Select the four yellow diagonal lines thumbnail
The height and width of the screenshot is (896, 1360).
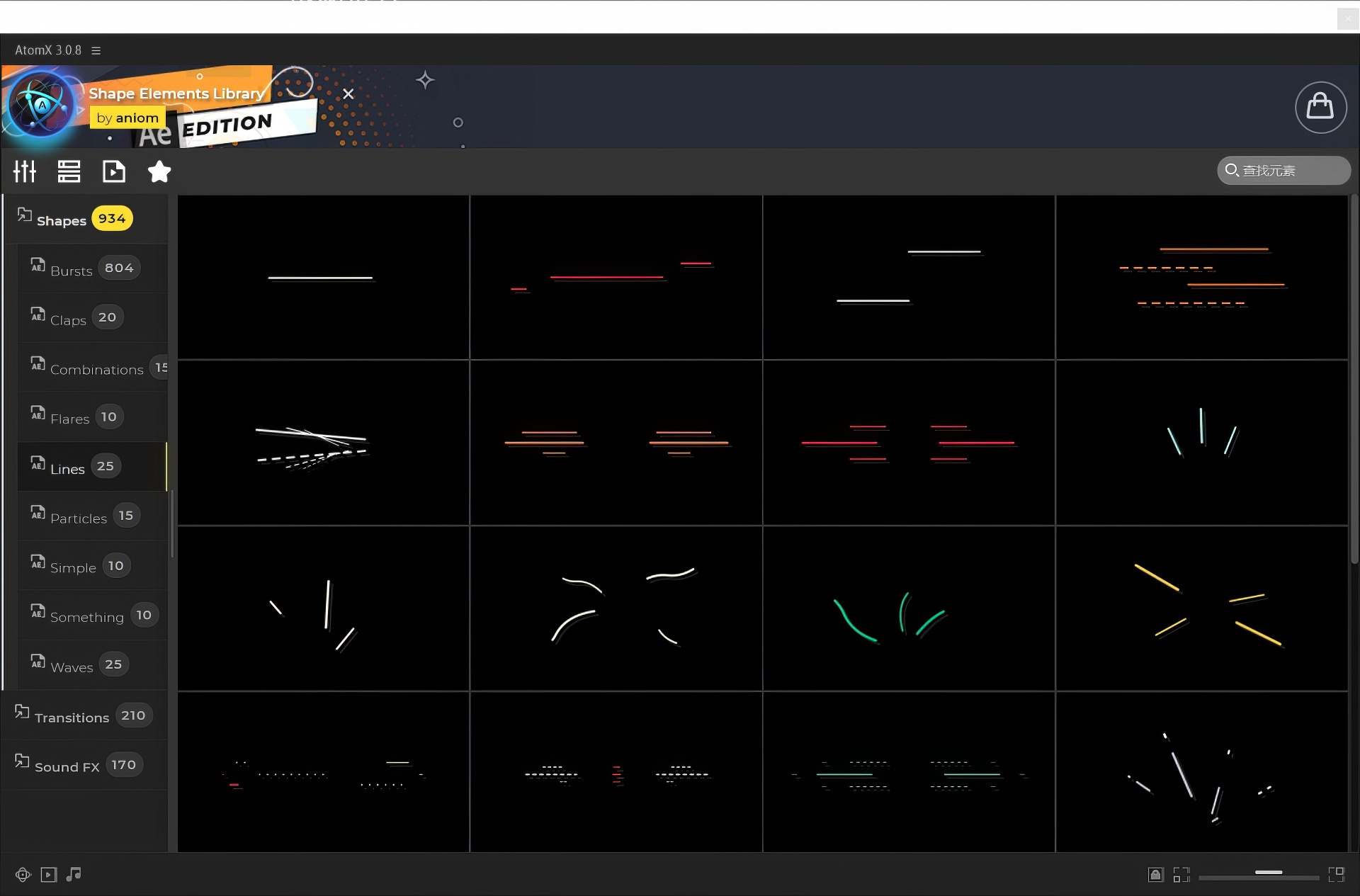[x=1202, y=608]
